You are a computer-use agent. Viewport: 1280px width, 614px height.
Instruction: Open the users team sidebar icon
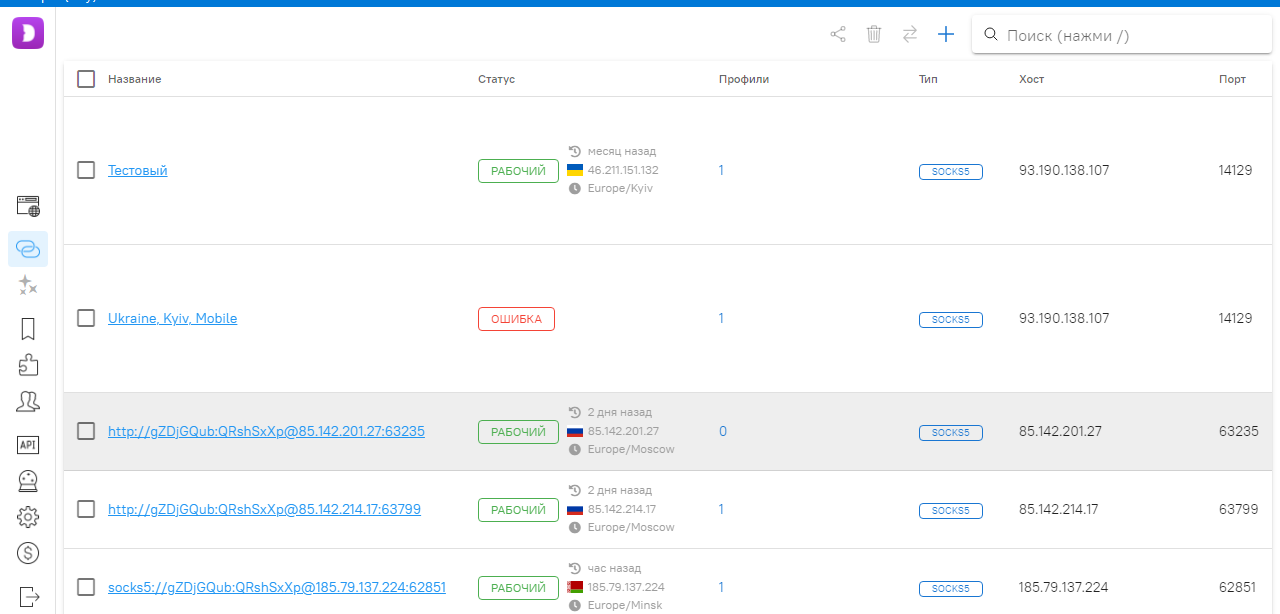tap(28, 402)
